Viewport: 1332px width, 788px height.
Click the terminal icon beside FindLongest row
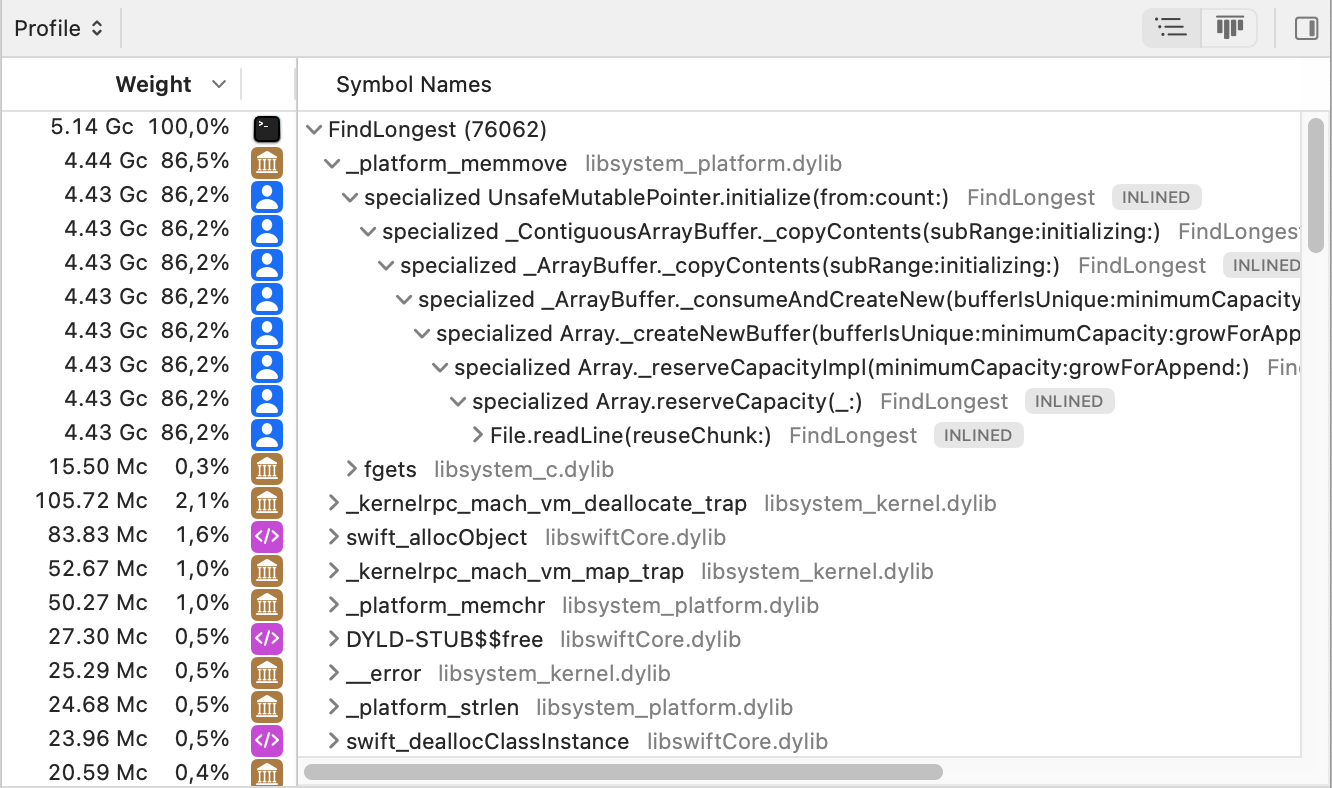[266, 129]
